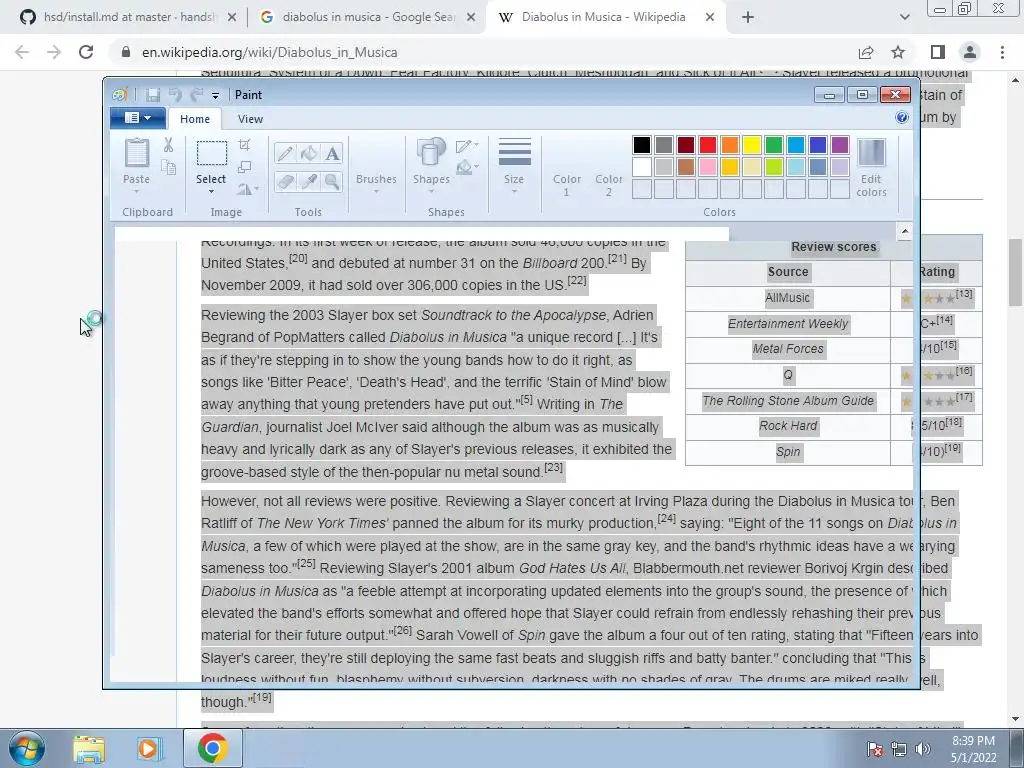Open the Select dropdown arrow
The width and height of the screenshot is (1024, 768).
211,191
